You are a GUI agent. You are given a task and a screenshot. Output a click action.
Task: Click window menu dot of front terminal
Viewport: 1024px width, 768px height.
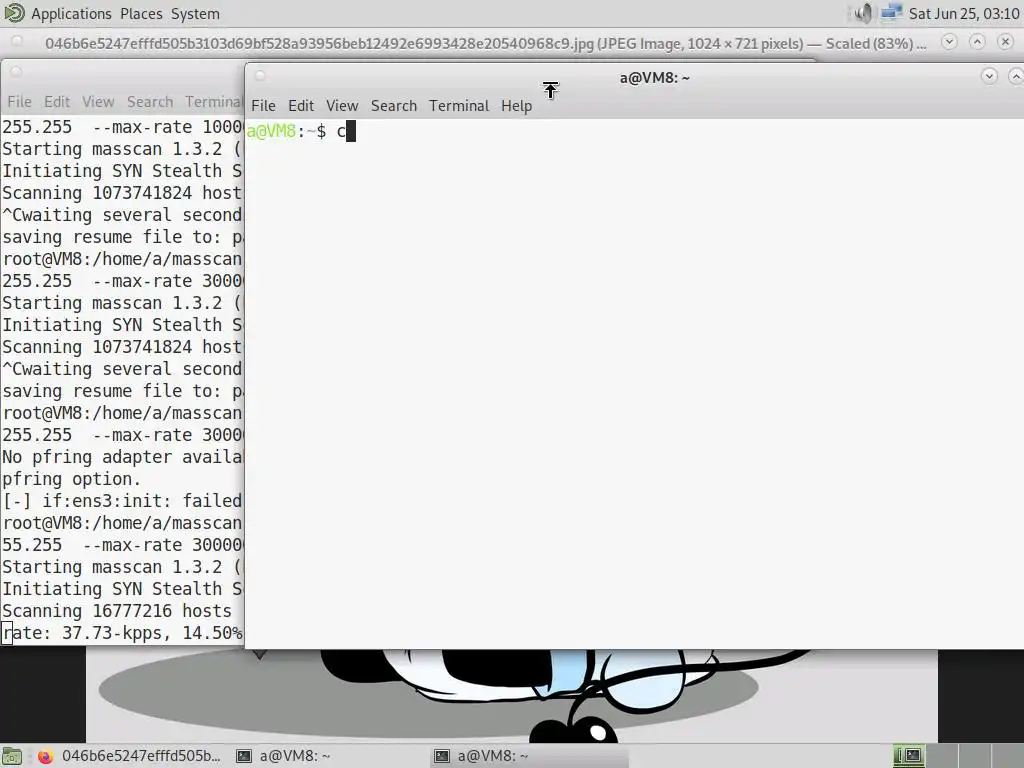tap(260, 76)
